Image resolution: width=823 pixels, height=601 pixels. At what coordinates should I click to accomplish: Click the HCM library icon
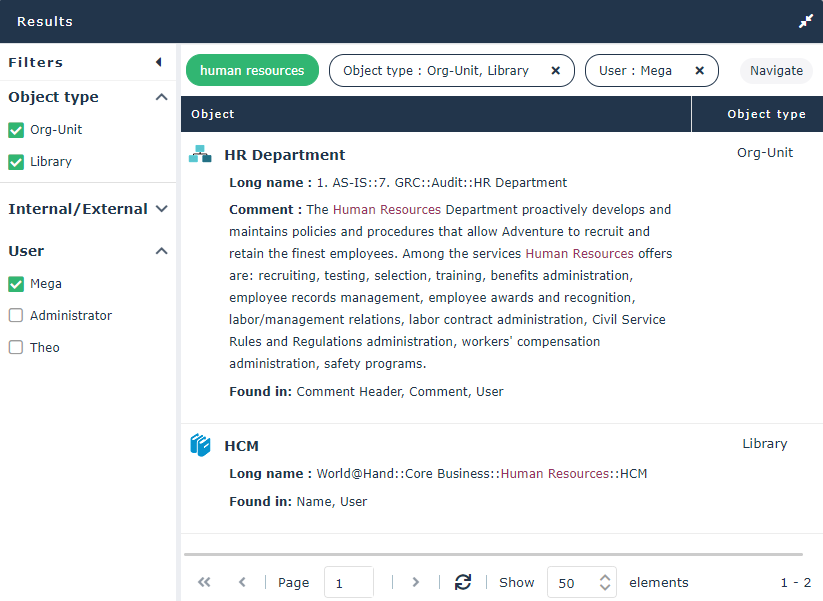click(x=201, y=445)
